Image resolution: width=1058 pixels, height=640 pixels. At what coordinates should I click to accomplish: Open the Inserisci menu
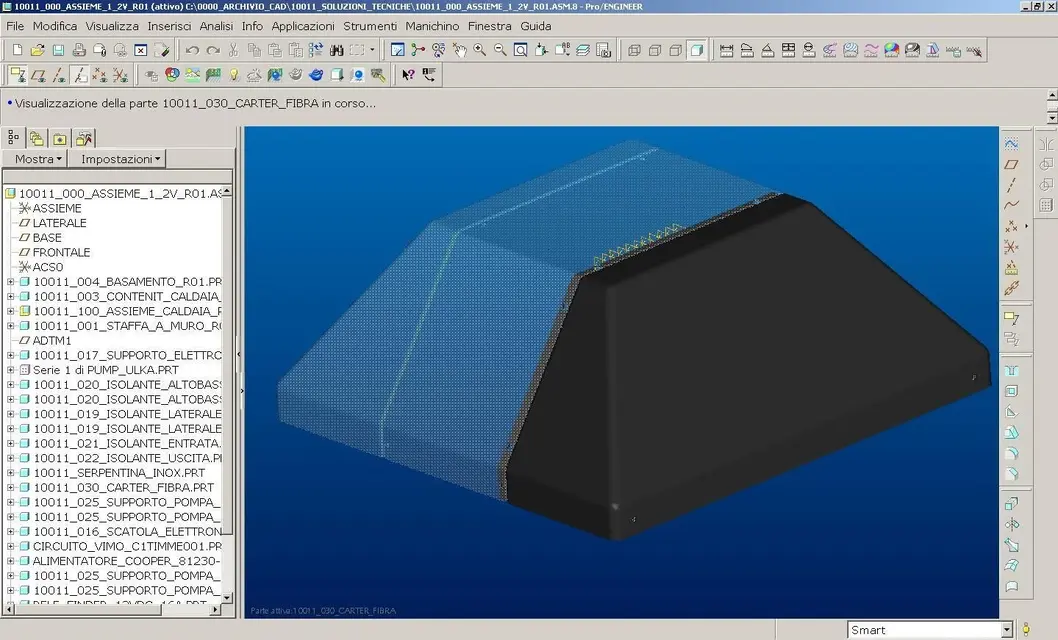(169, 26)
